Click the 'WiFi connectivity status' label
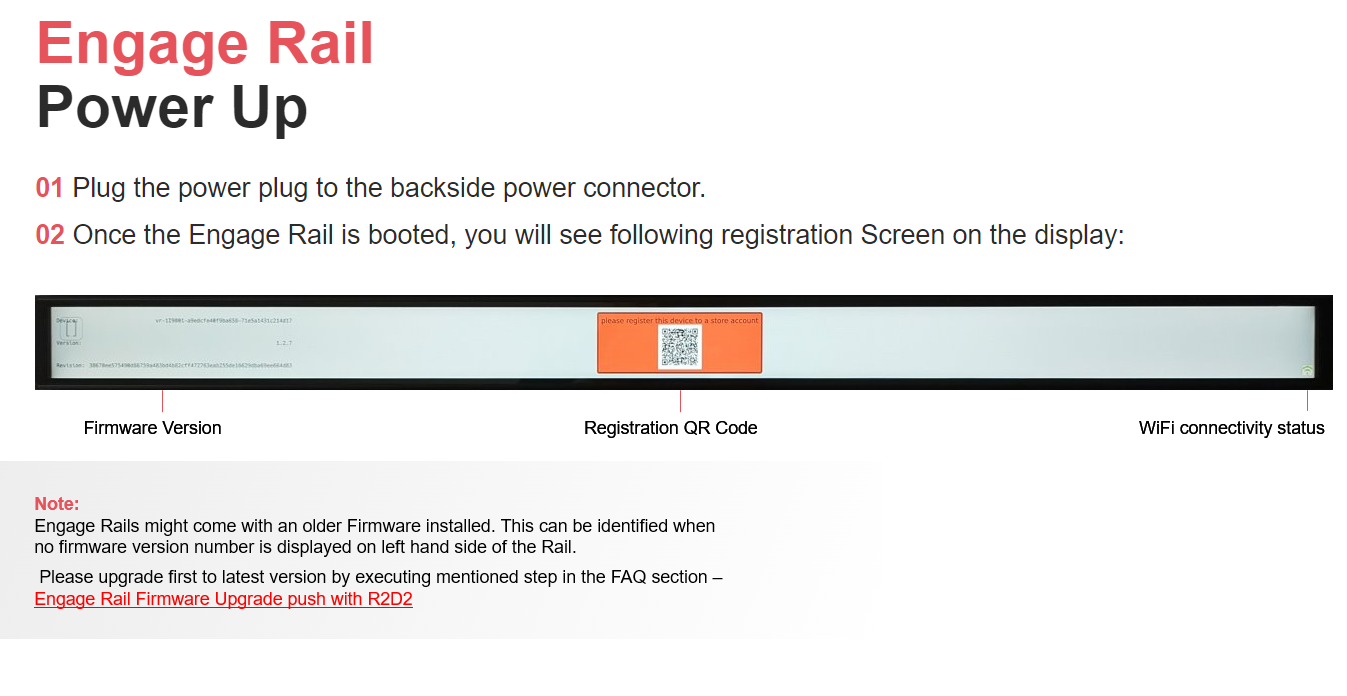The height and width of the screenshot is (696, 1347). [1231, 428]
